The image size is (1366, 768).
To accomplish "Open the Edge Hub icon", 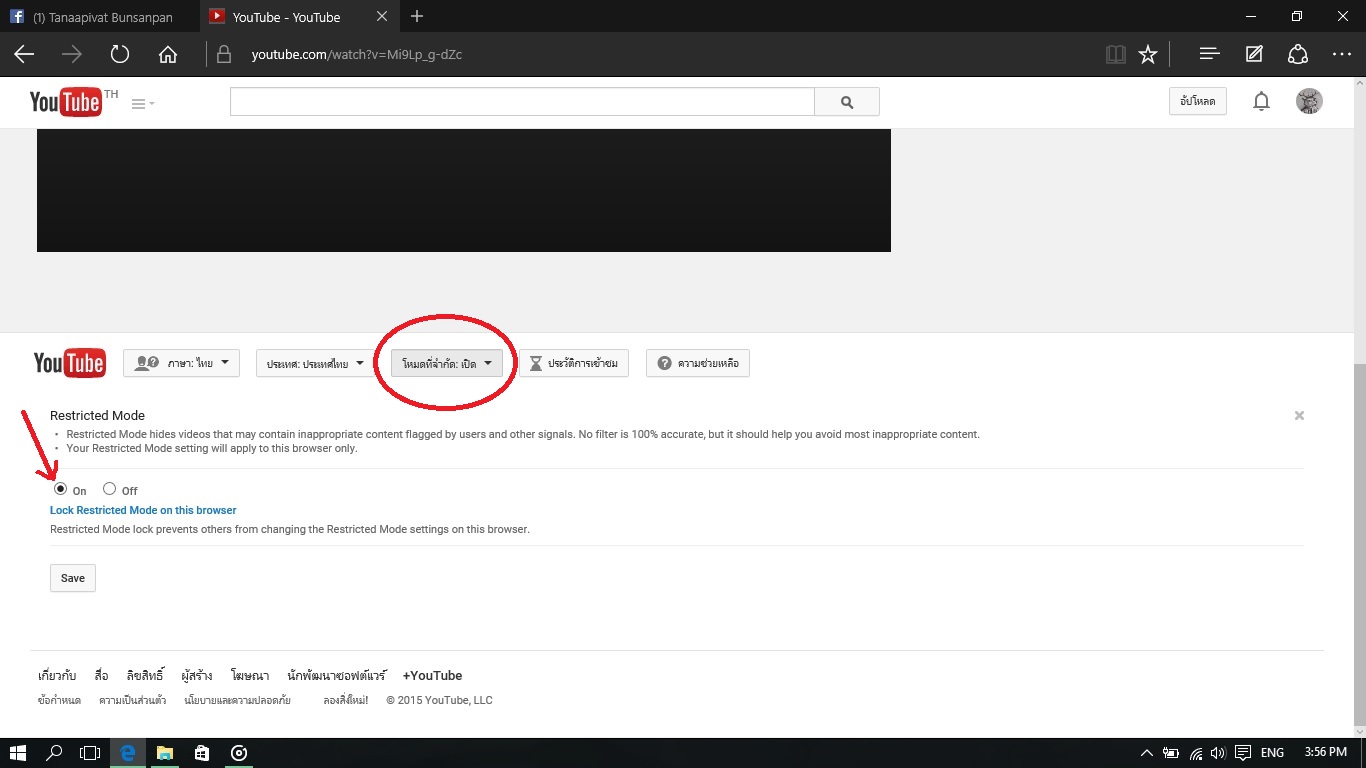I will tap(1210, 55).
